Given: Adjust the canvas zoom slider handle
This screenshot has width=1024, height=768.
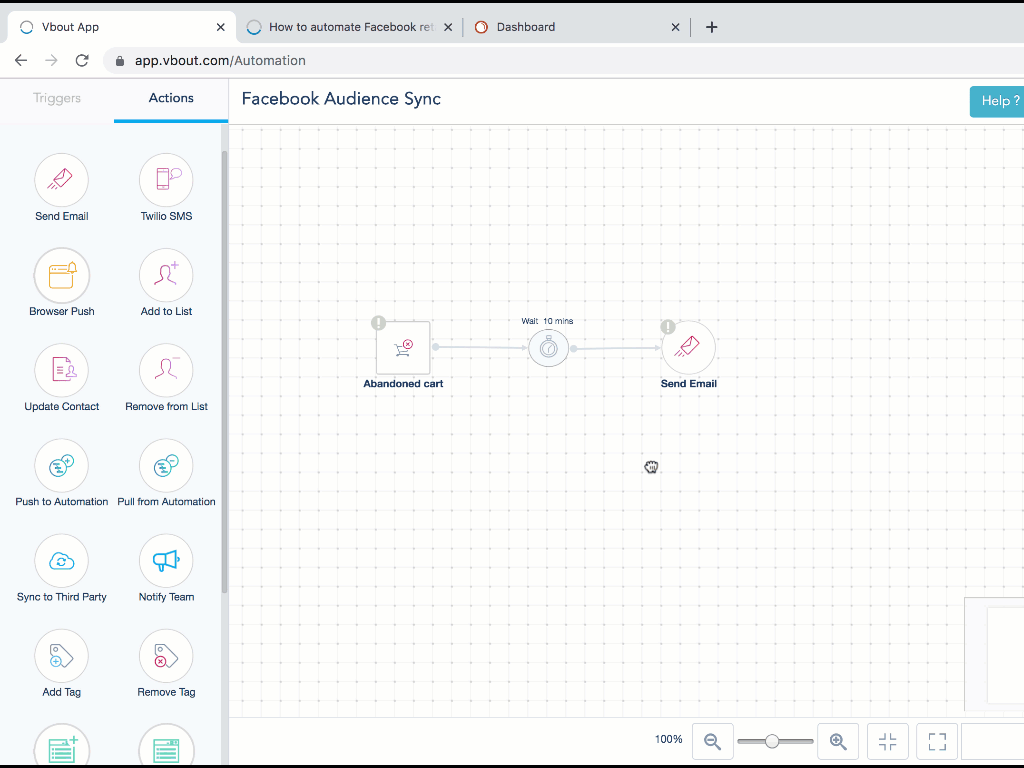Looking at the screenshot, I should click(772, 741).
